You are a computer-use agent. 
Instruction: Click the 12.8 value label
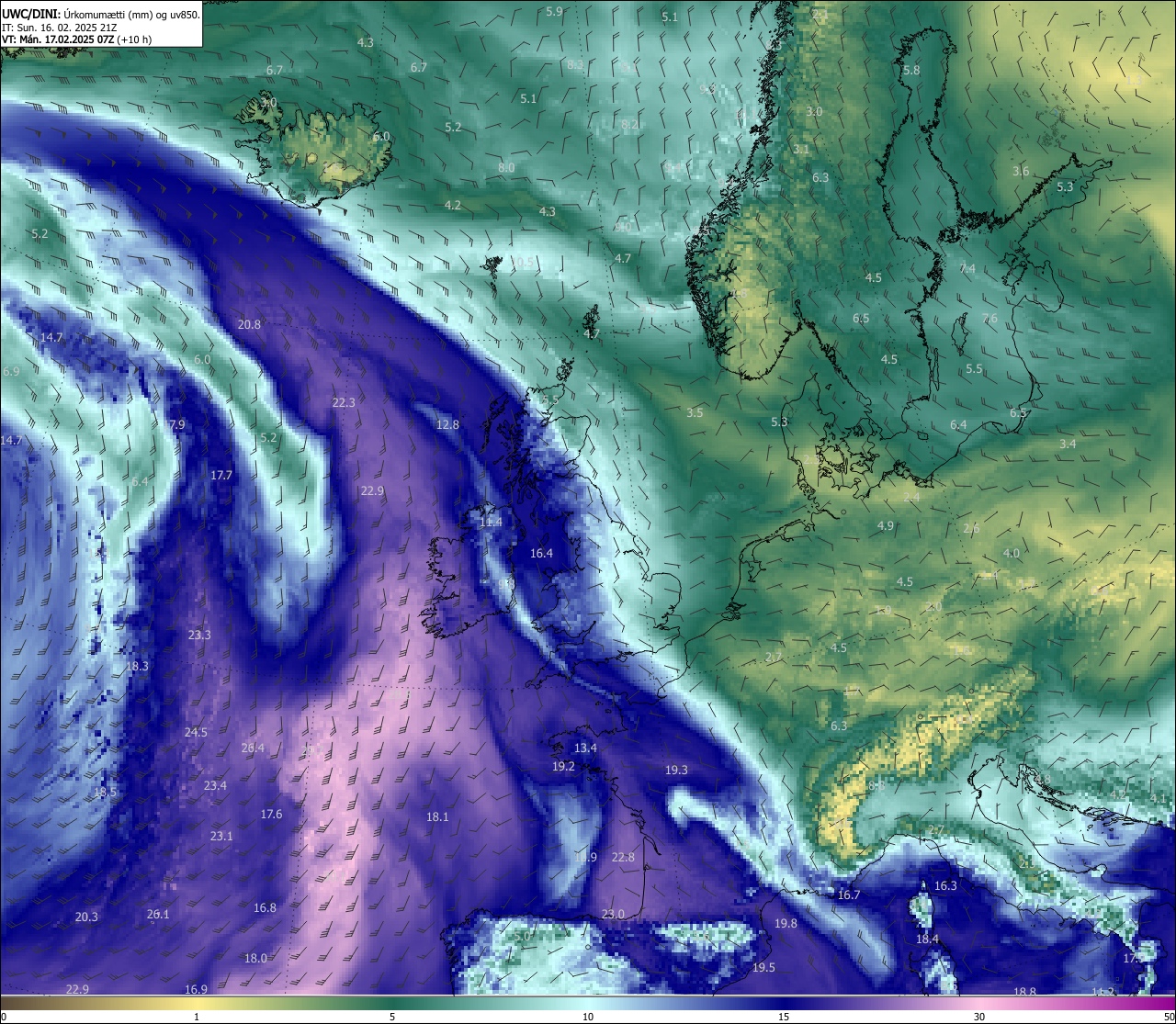tap(447, 425)
